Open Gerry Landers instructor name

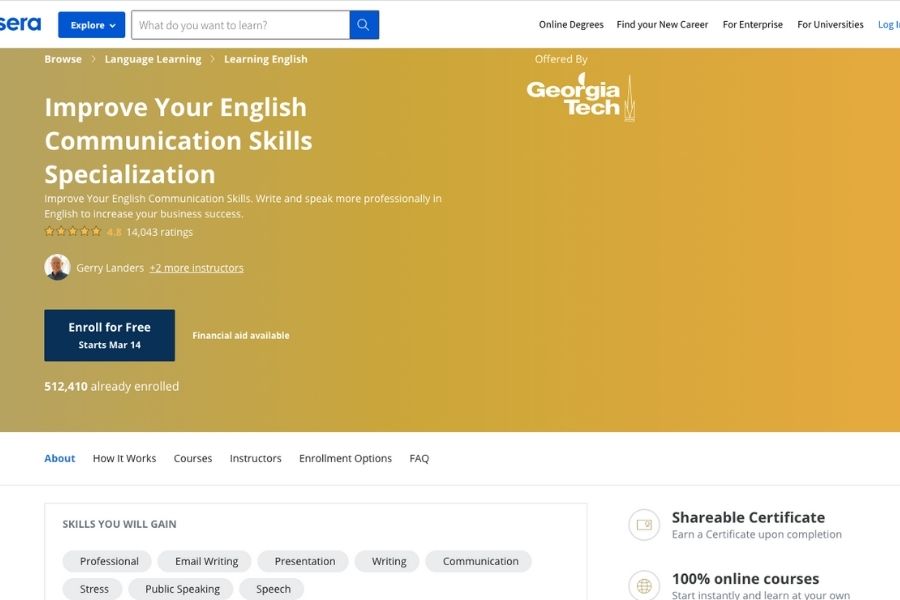point(110,268)
